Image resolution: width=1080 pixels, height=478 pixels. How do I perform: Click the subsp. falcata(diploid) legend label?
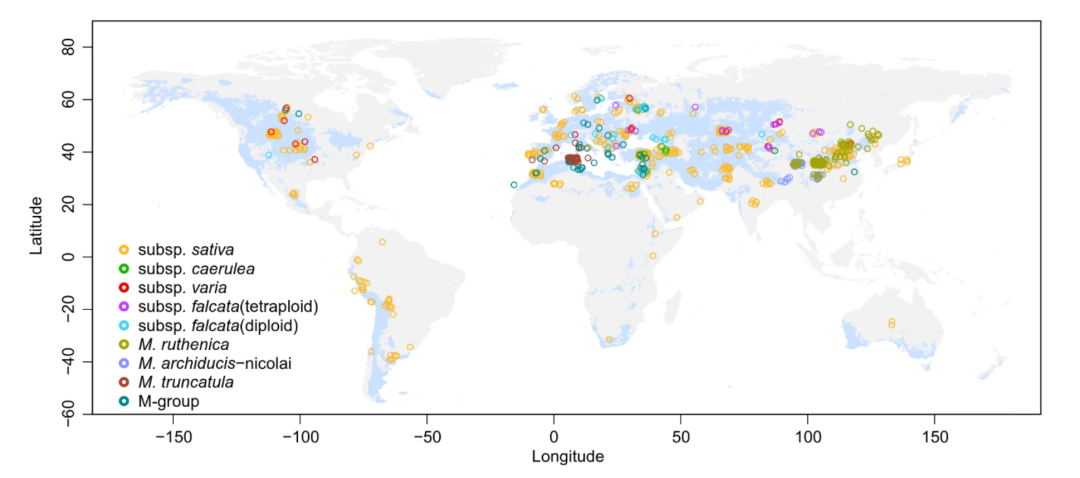point(218,325)
